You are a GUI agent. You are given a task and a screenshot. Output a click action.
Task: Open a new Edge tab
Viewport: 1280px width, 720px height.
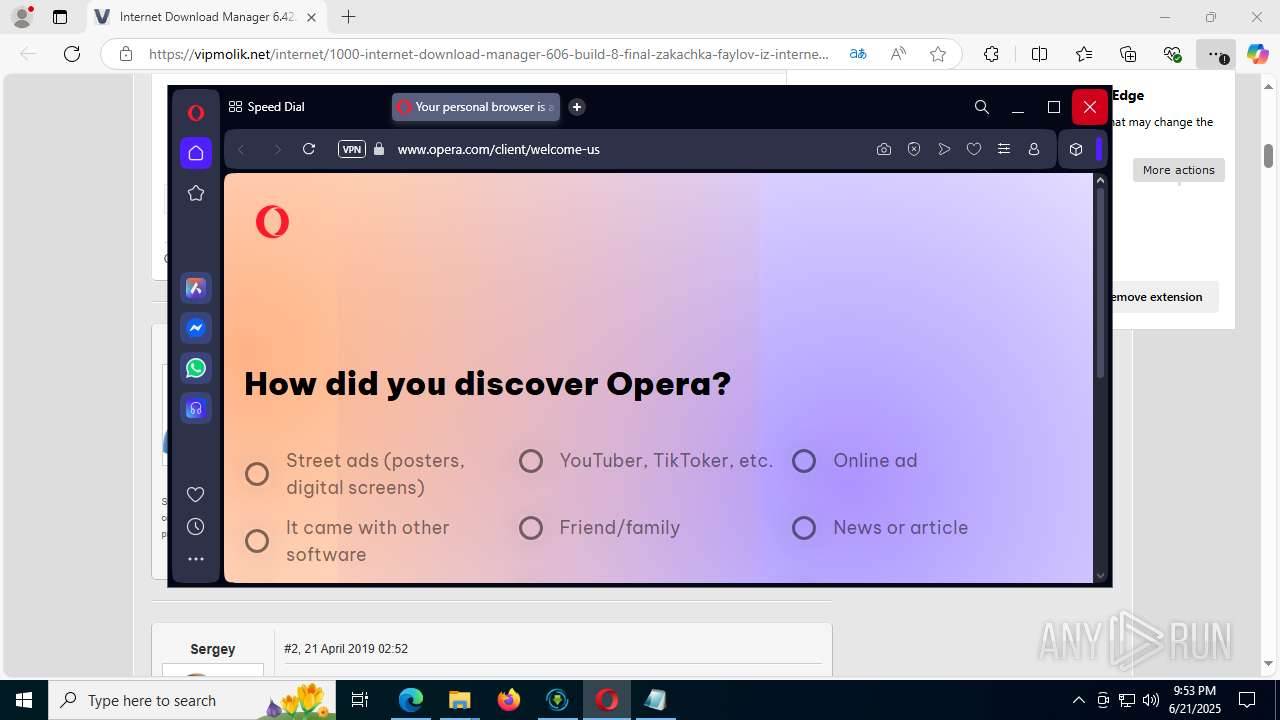pos(348,17)
